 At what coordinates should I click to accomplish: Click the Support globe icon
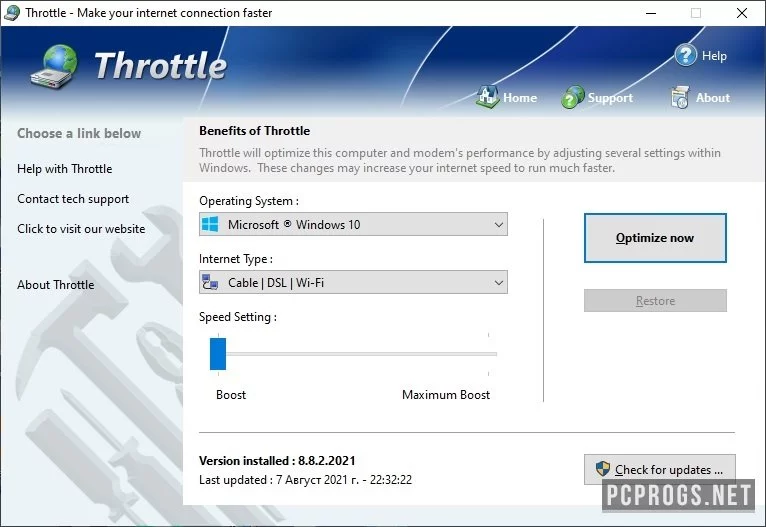point(573,97)
